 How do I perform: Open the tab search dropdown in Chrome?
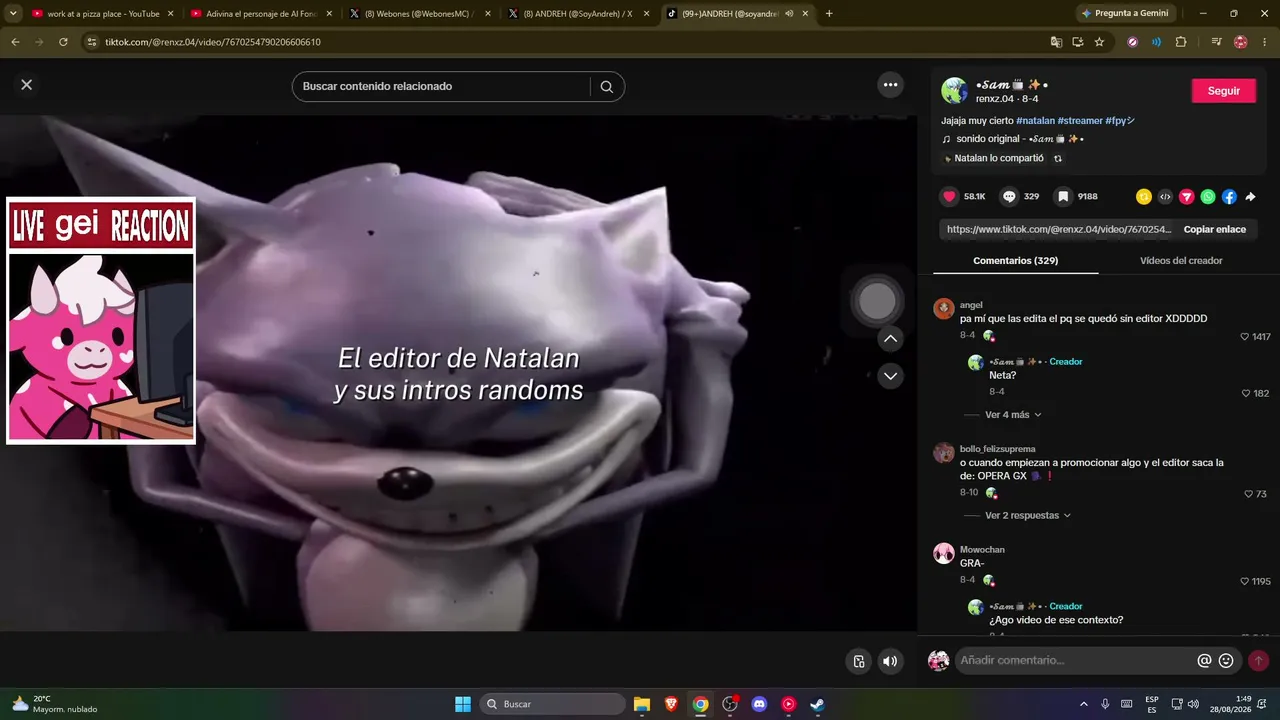pyautogui.click(x=13, y=14)
